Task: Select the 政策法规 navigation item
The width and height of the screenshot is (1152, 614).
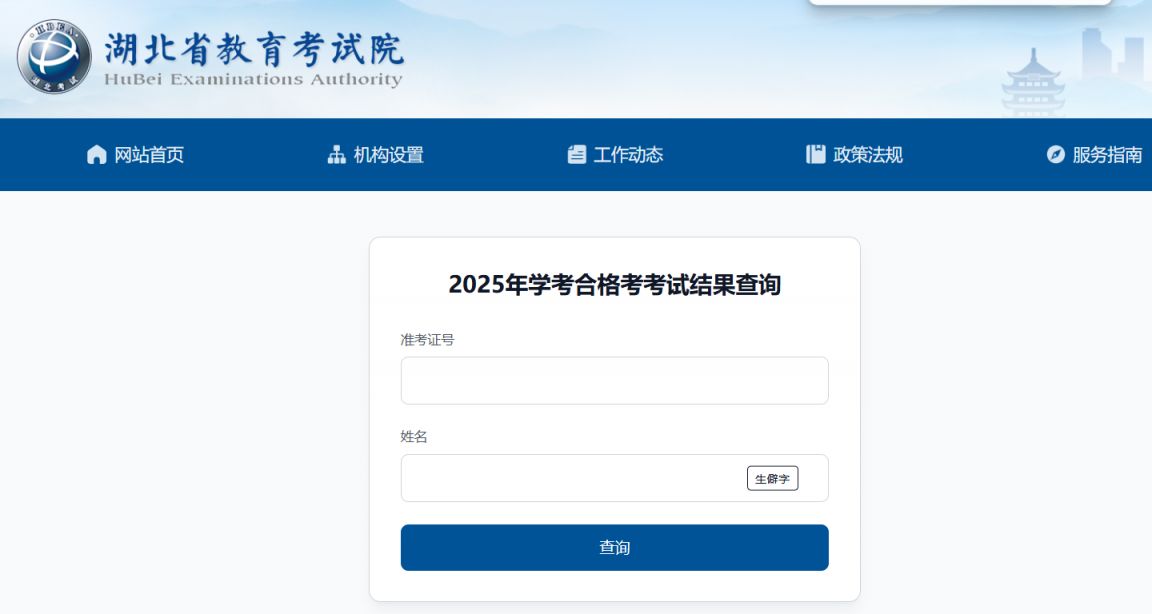Action: click(x=868, y=155)
